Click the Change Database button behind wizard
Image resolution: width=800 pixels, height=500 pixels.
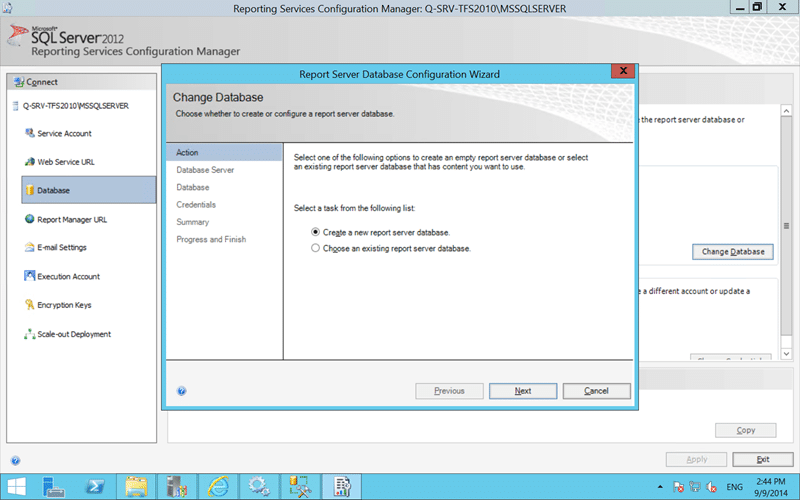[733, 252]
